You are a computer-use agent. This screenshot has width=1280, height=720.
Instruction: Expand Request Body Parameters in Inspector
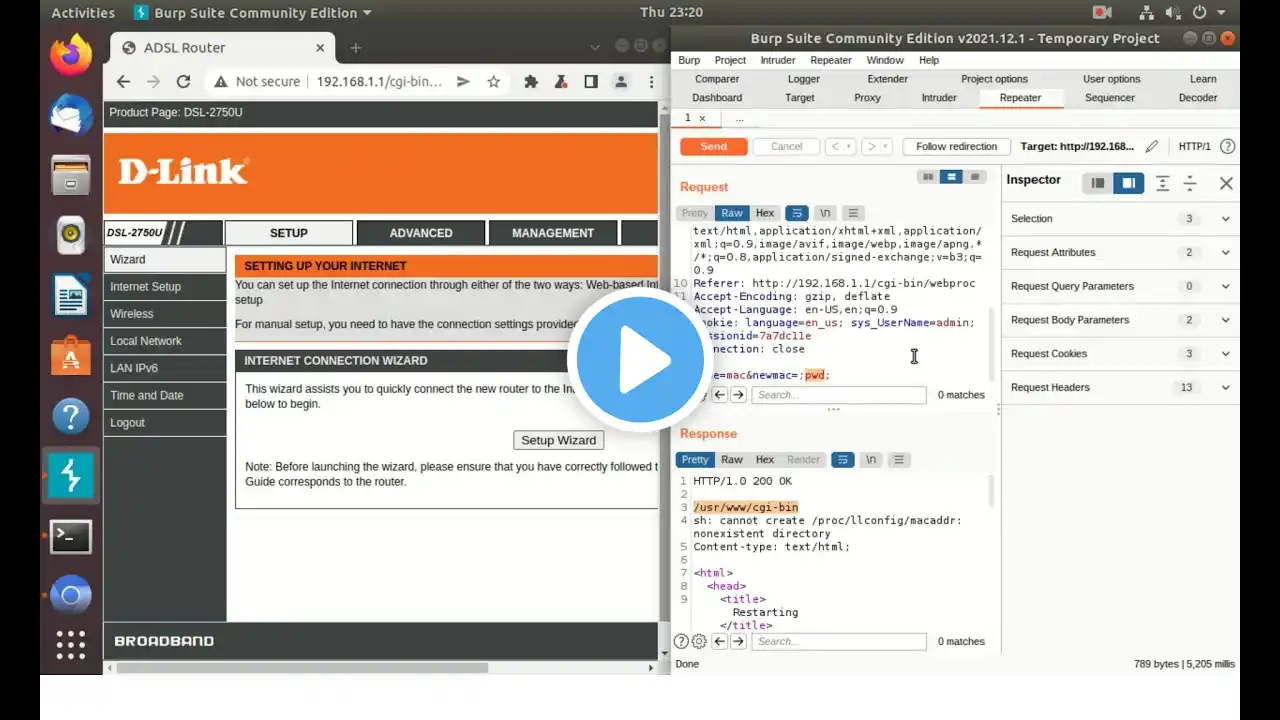[x=1120, y=320]
